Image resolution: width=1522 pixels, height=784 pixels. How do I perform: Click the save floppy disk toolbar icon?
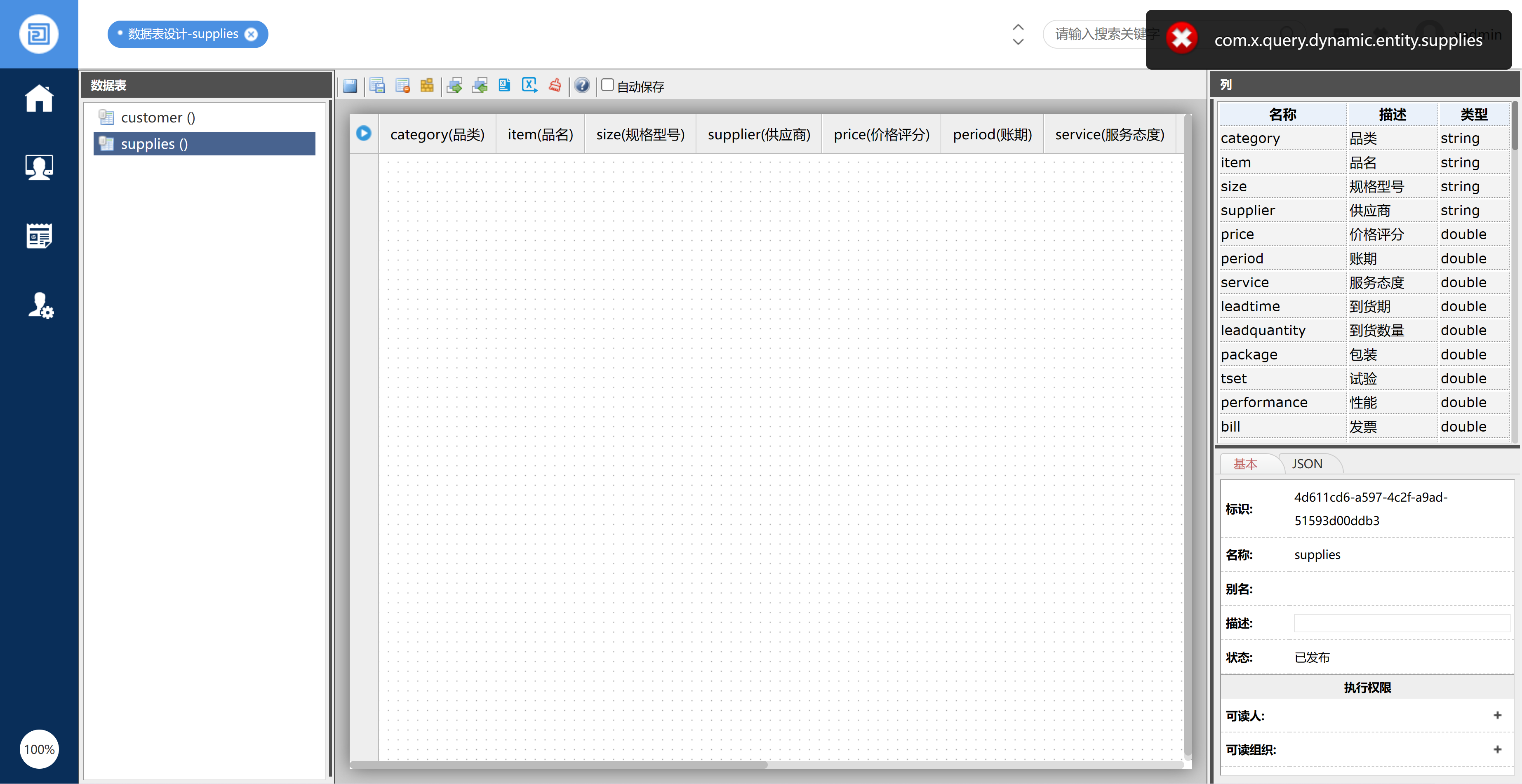tap(350, 86)
